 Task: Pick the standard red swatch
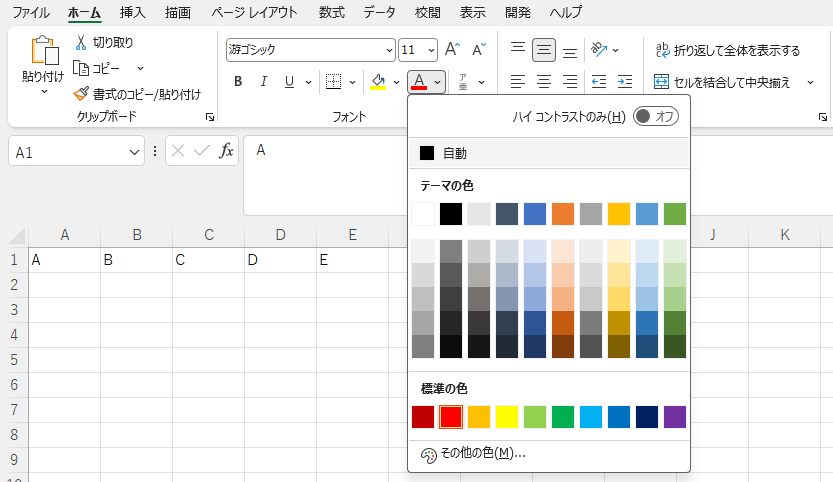[x=451, y=417]
